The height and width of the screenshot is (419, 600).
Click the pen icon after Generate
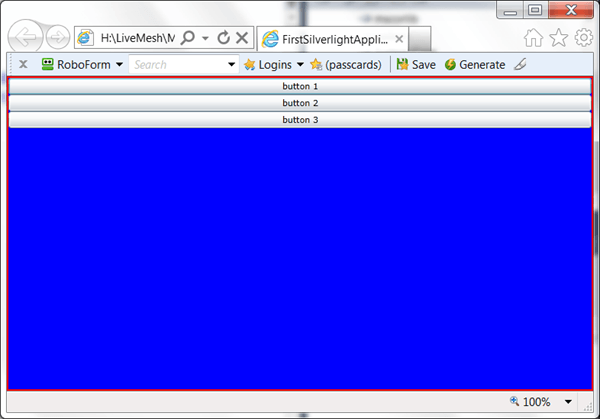pyautogui.click(x=520, y=64)
